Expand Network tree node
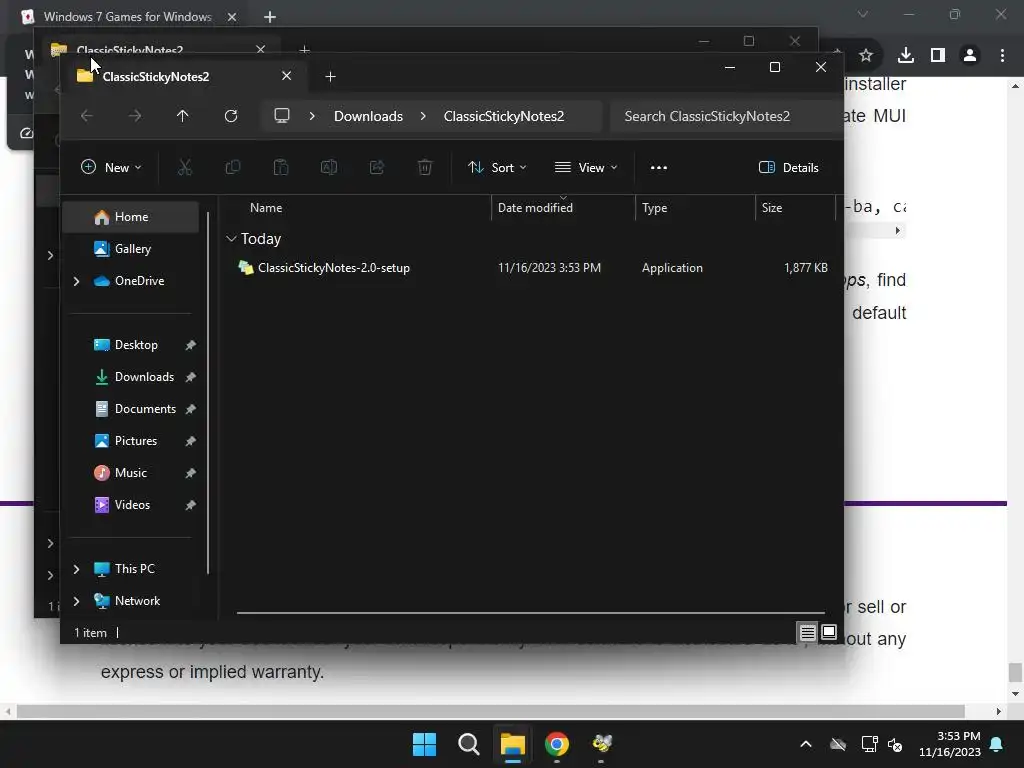Screen dimensions: 1024x768 [76, 601]
